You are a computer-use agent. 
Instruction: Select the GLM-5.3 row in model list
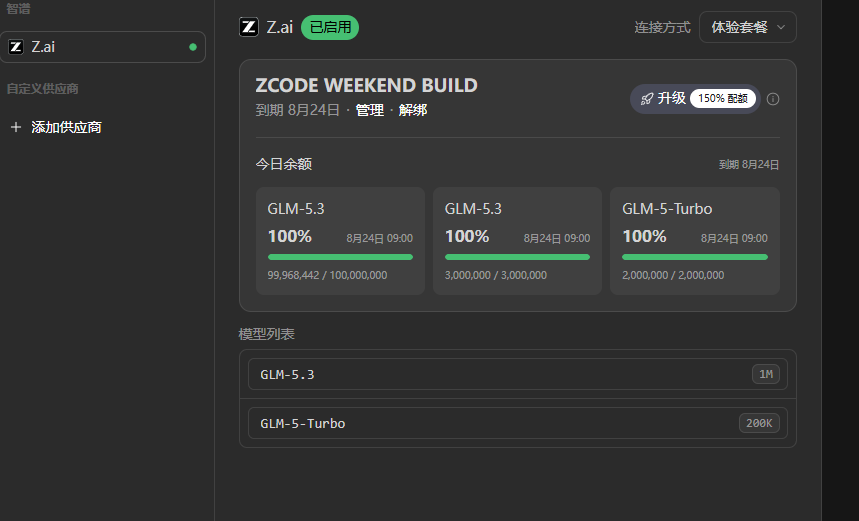(518, 374)
